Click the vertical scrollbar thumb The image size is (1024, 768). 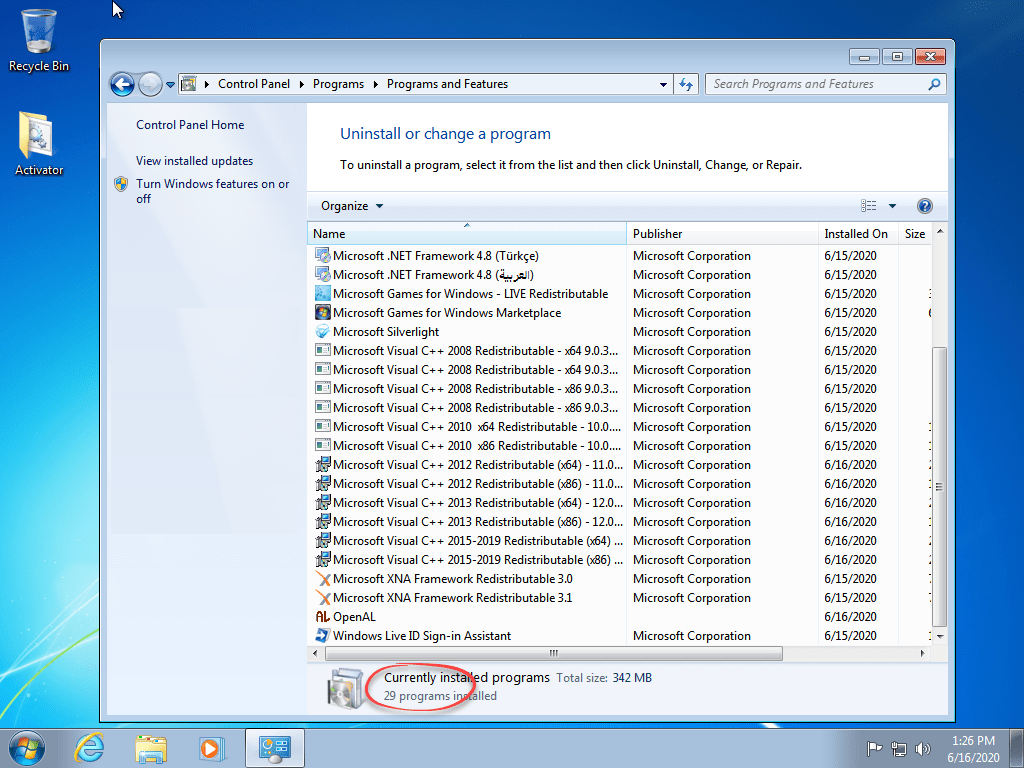939,487
